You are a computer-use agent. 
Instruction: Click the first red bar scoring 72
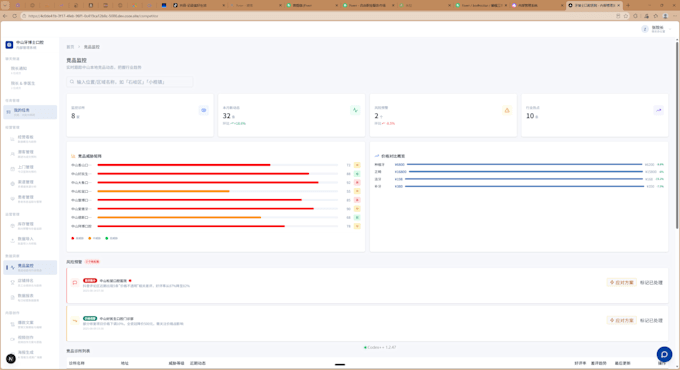(184, 165)
